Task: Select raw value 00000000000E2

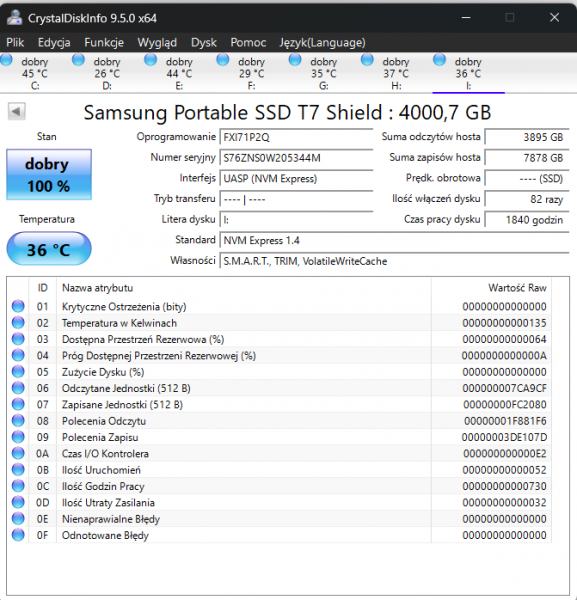Action: [x=505, y=454]
